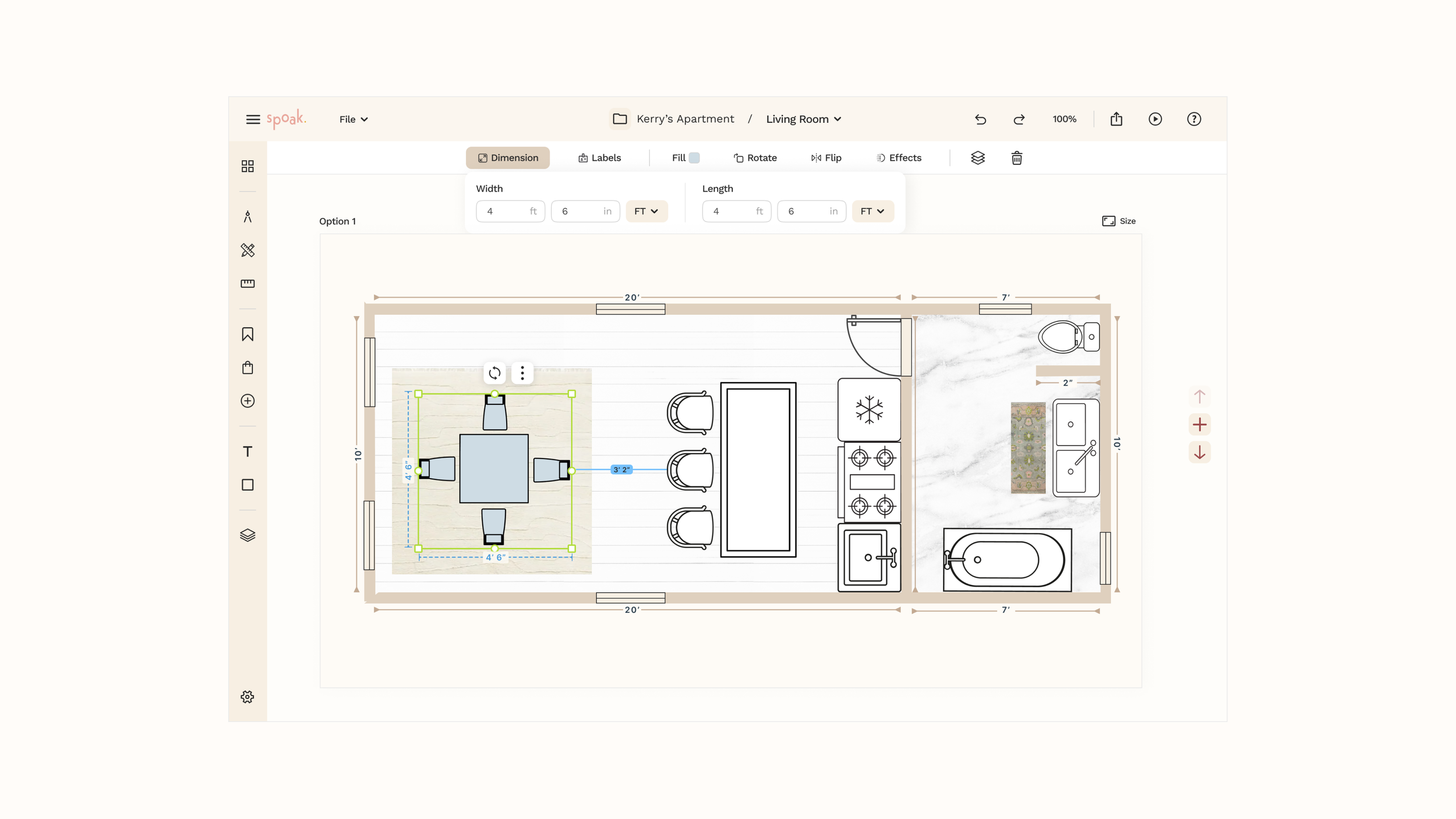Open the Labels tab

[x=599, y=158]
